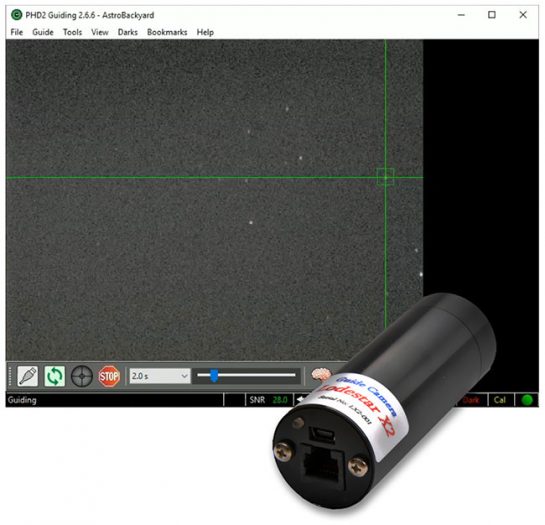Open Advanced Settings via the brain icon

coord(321,374)
